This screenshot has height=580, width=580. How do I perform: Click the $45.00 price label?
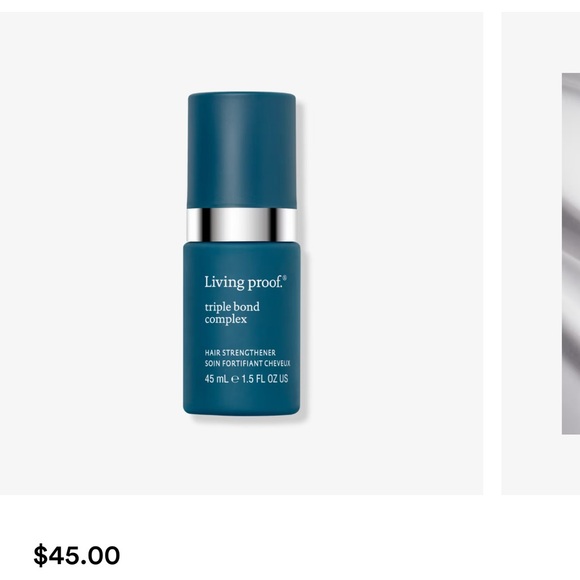coord(77,555)
